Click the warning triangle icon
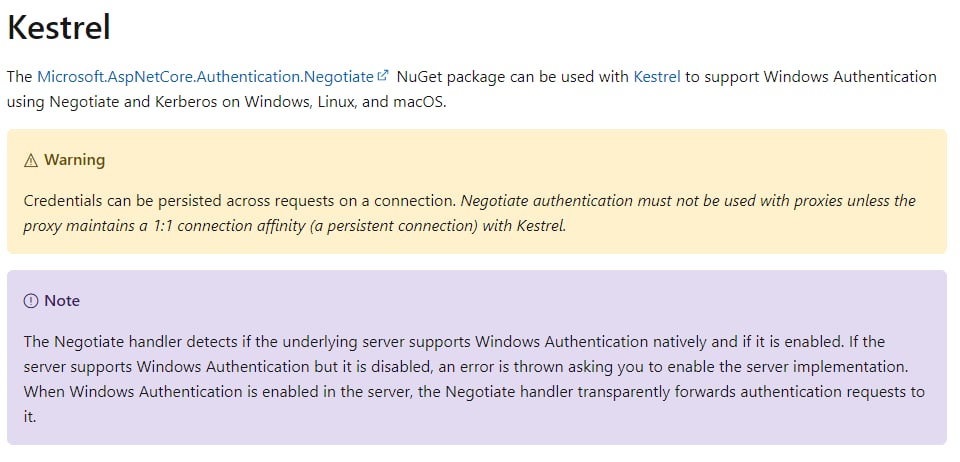The height and width of the screenshot is (462, 960). coord(31,160)
